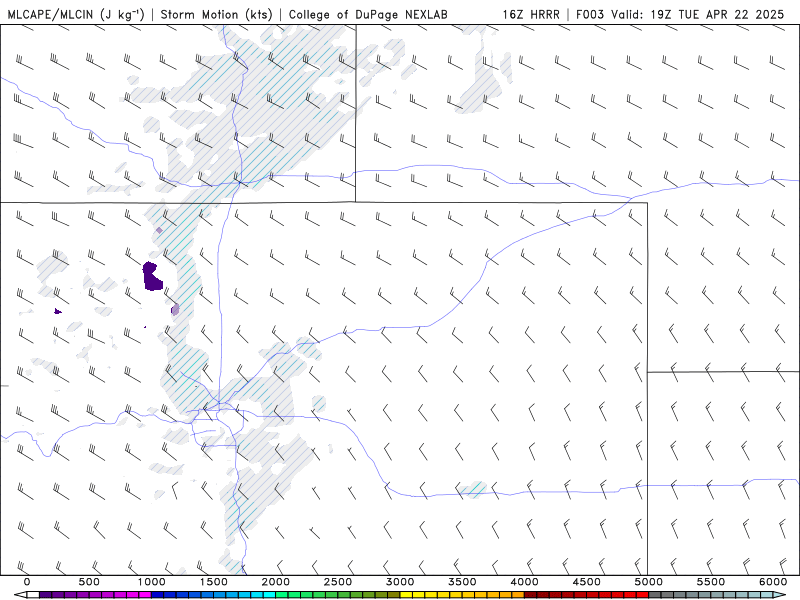Image resolution: width=800 pixels, height=600 pixels.
Task: Select the 1500 value on the color scale
Action: [213, 582]
